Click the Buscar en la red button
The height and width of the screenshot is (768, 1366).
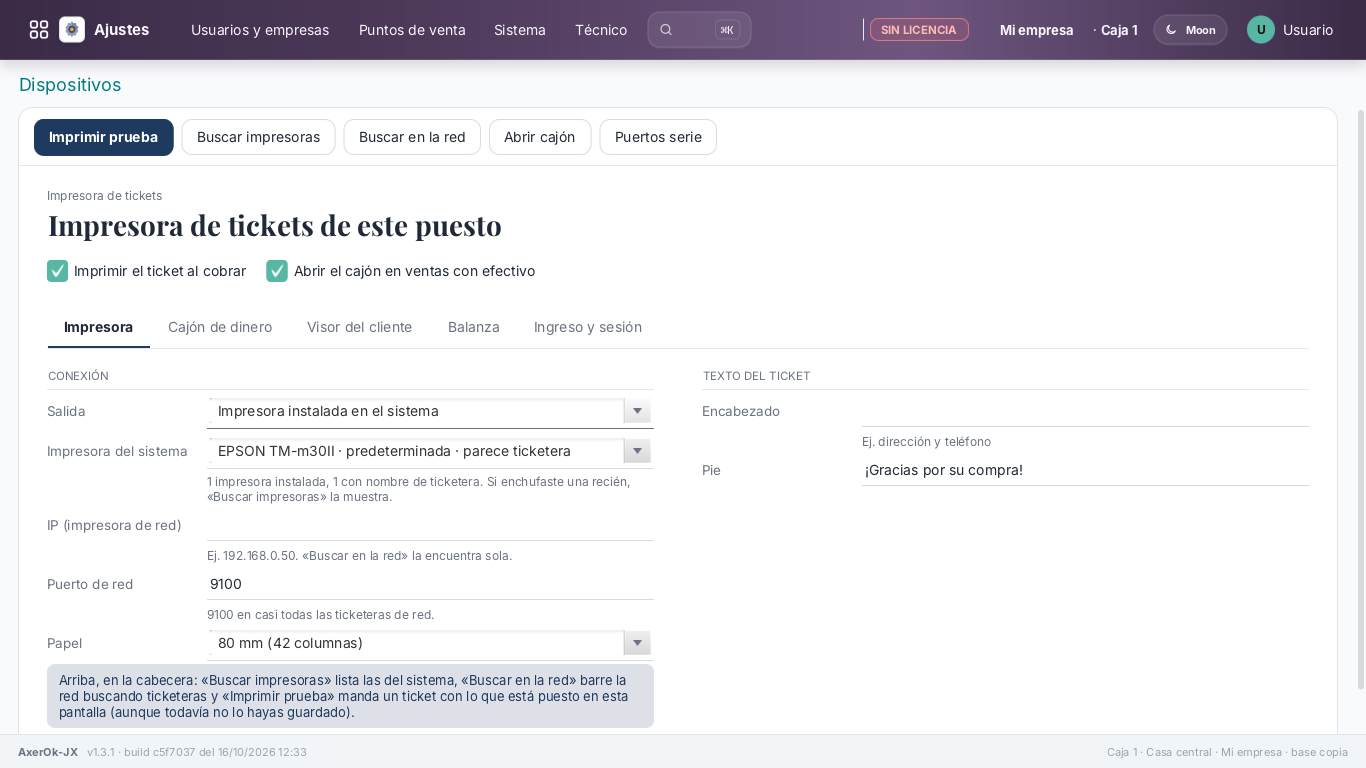(412, 137)
